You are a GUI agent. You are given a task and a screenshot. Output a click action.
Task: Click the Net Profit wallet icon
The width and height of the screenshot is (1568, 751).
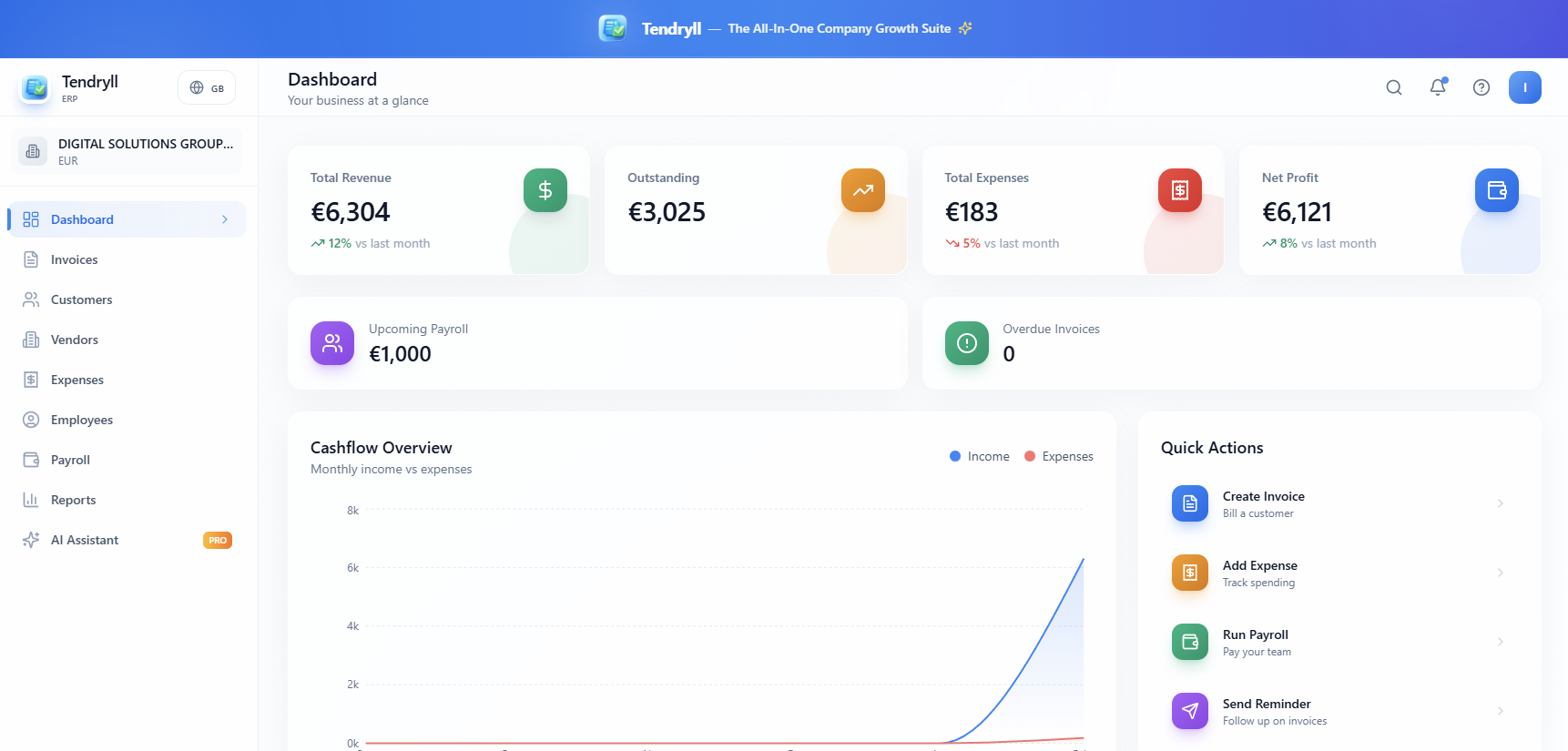pyautogui.click(x=1496, y=190)
